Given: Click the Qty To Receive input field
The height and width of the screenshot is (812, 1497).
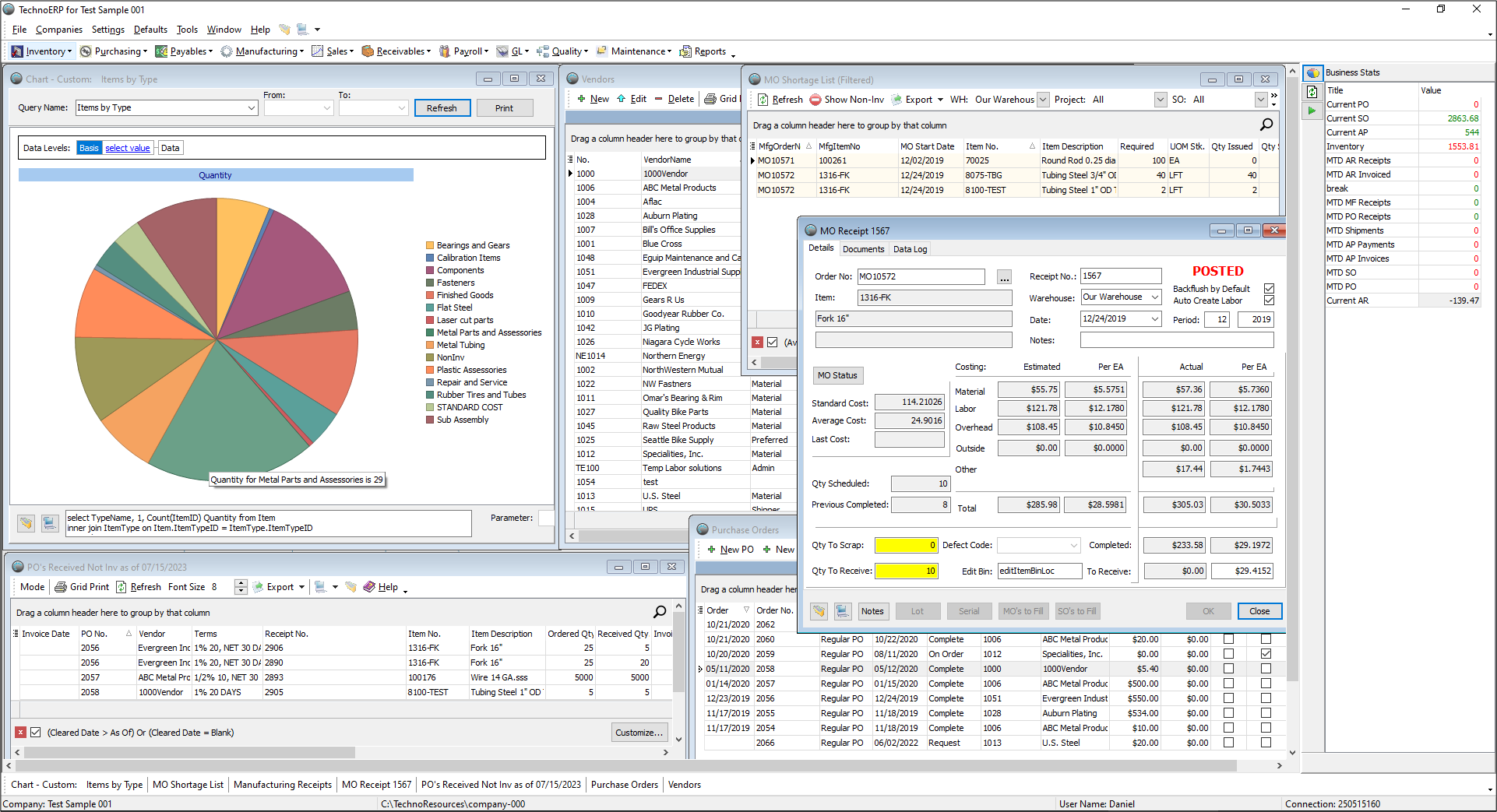Looking at the screenshot, I should click(906, 571).
